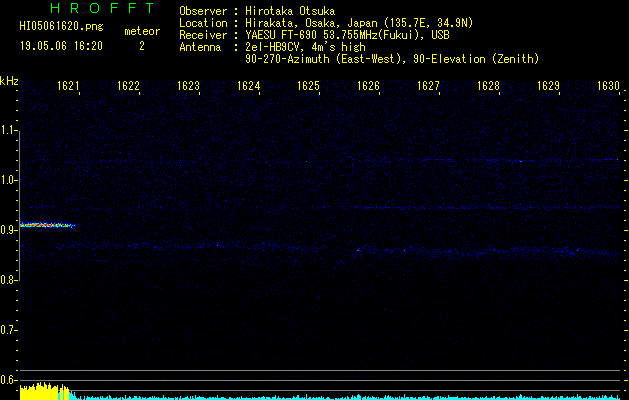The image size is (629, 400).
Task: Click the 0.6 kHz axis label
Action: (8, 380)
